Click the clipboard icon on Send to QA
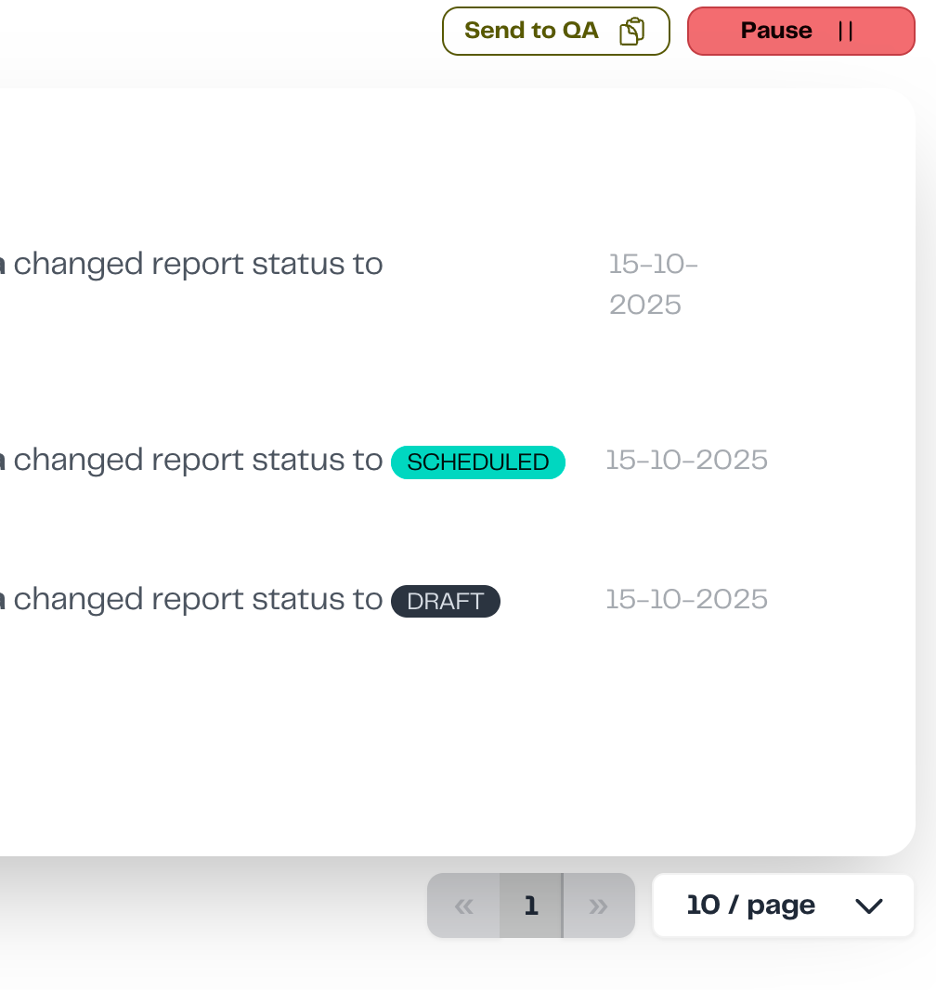Viewport: 936px width, 990px height. (x=632, y=31)
